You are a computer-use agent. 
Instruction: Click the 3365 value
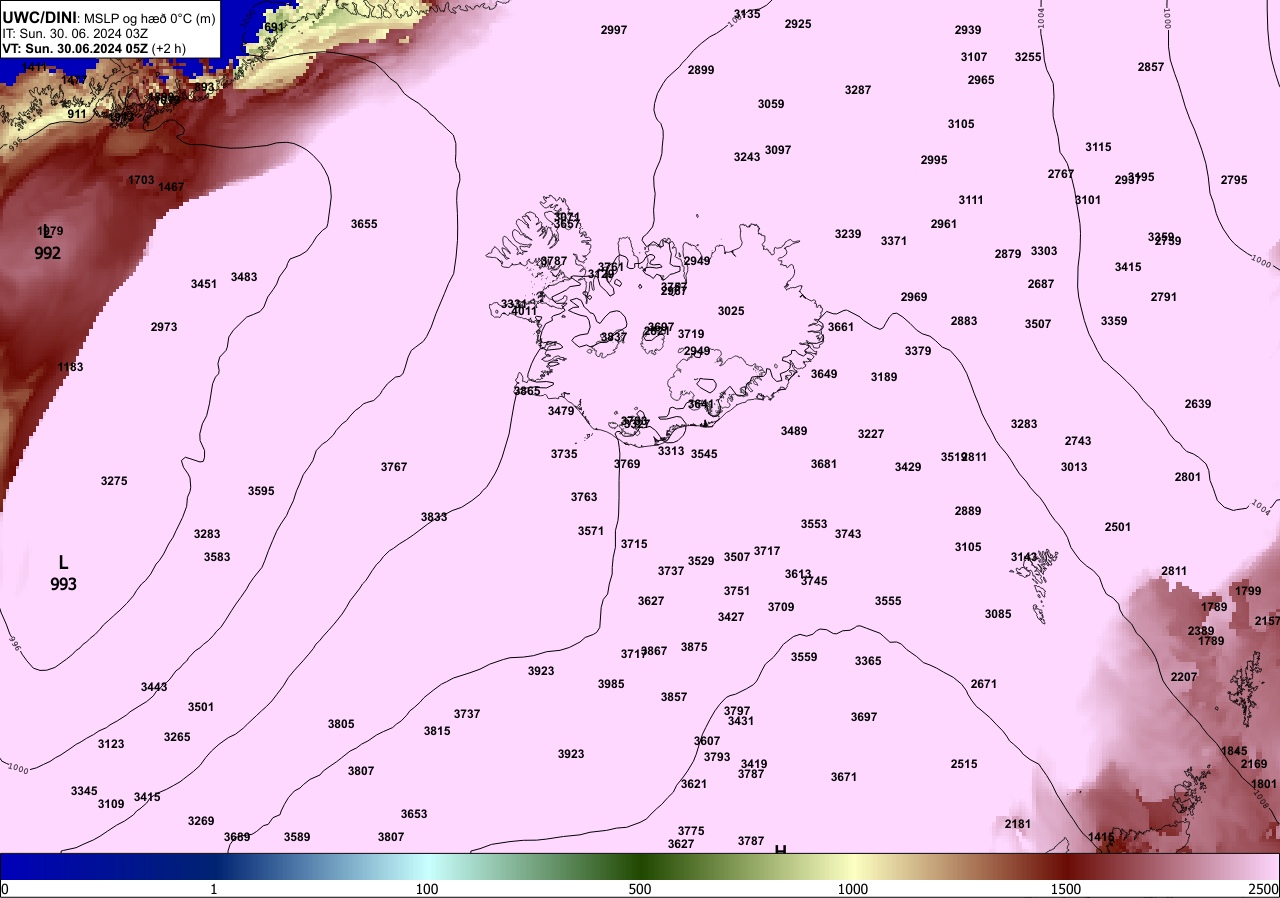[x=868, y=661]
